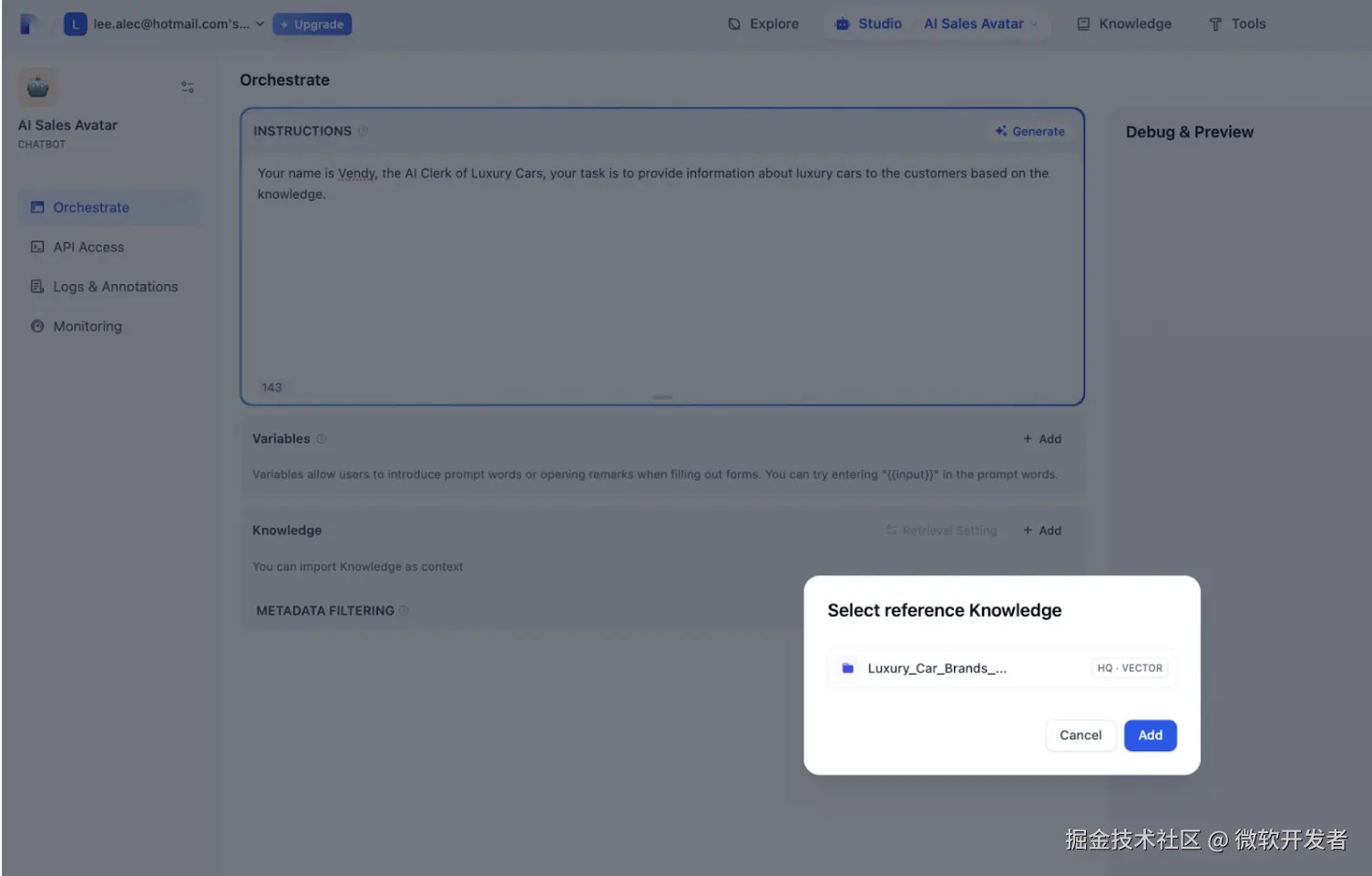Open the app settings sliders icon
1372x876 pixels.
click(188, 87)
